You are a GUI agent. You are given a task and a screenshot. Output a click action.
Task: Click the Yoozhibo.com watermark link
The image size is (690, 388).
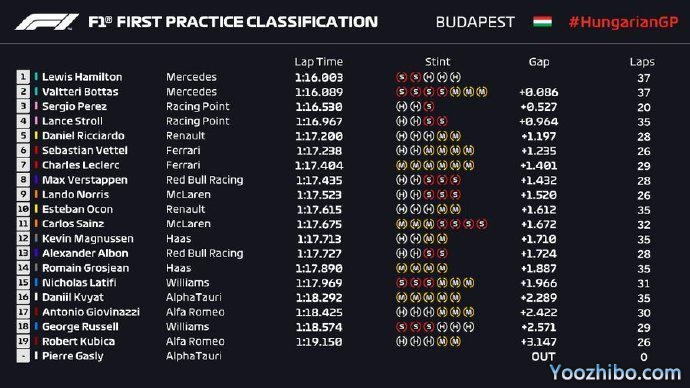(615, 373)
